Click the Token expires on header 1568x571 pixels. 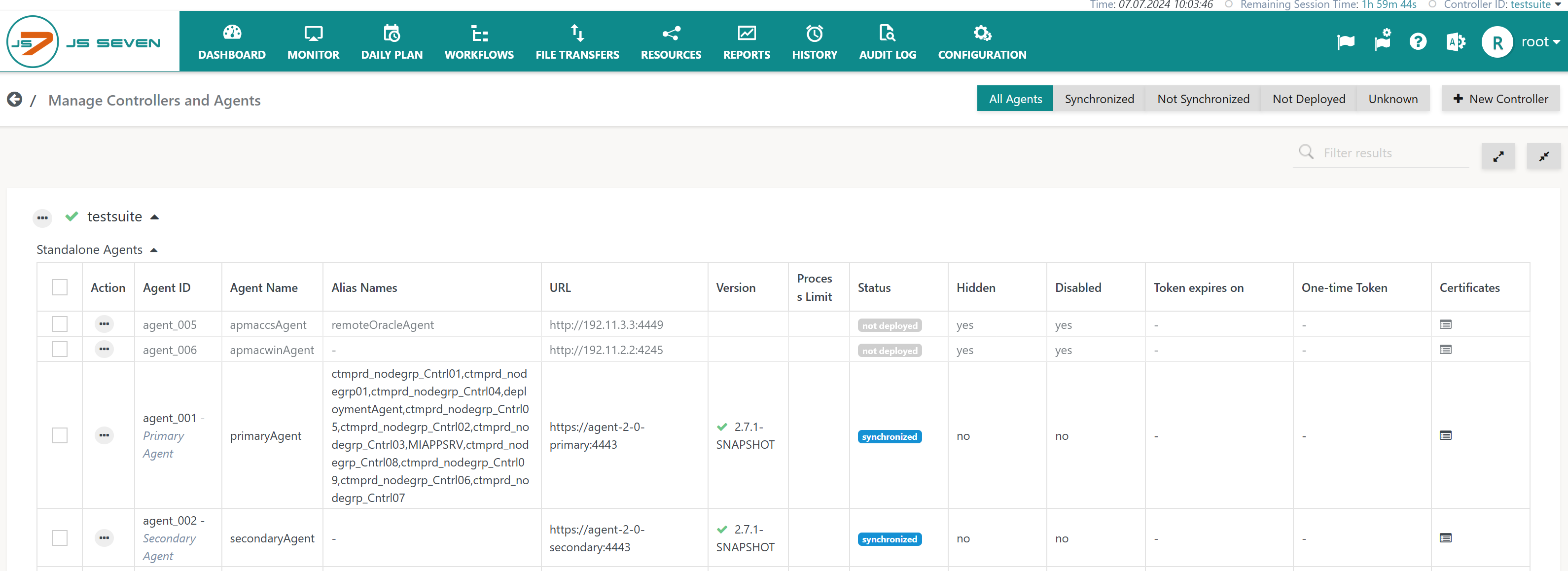1199,287
